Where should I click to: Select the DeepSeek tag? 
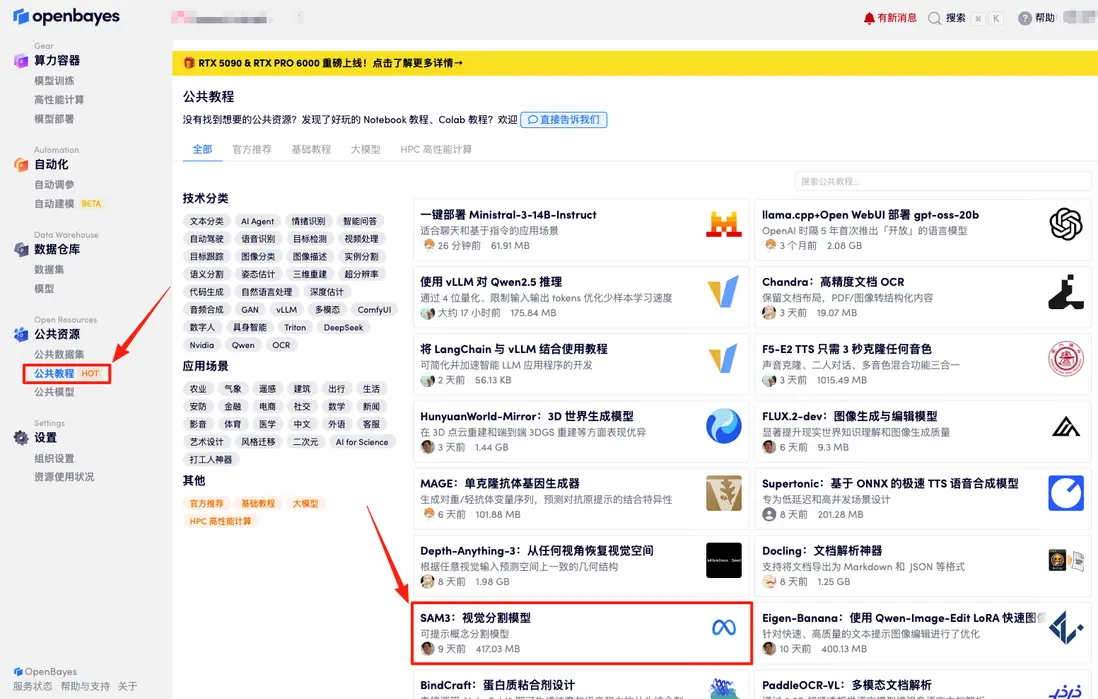tap(343, 327)
